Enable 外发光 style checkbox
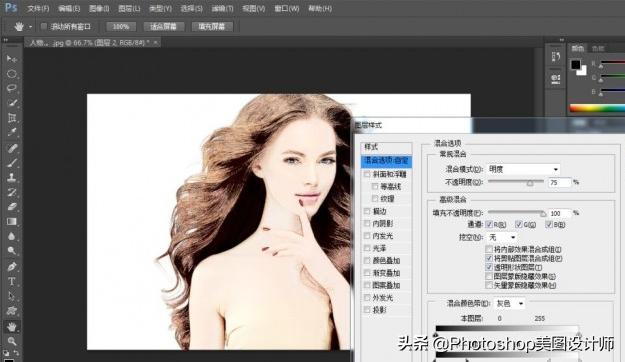 [x=367, y=297]
